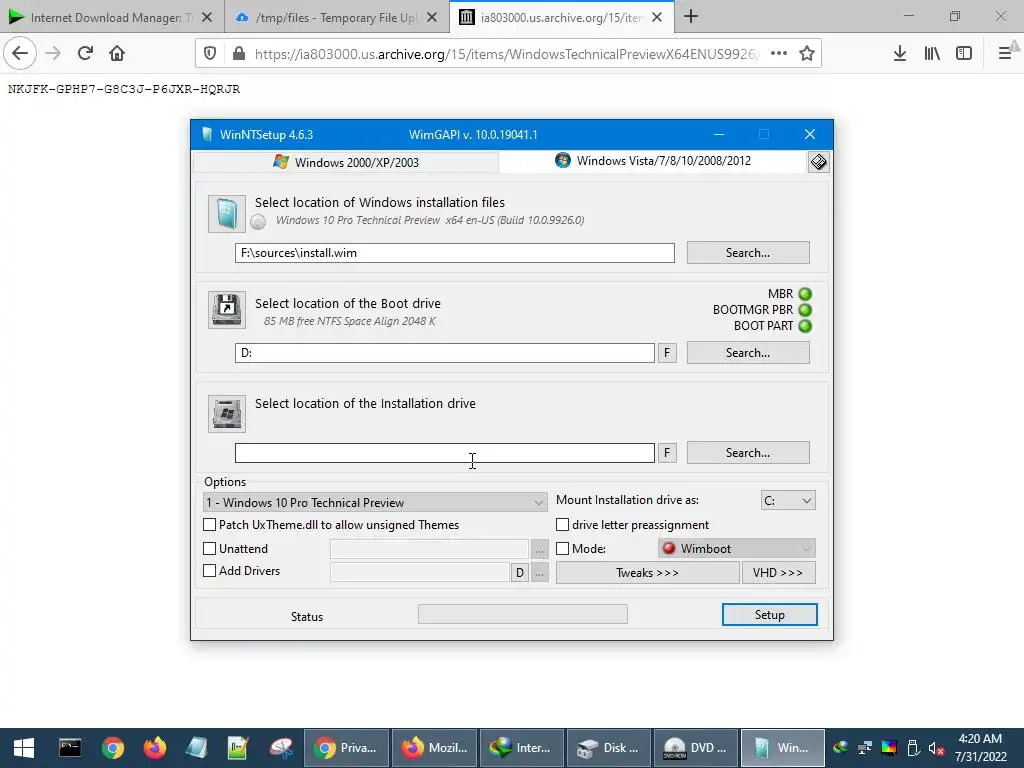Viewport: 1024px width, 768px height.
Task: Click the Windows installation files icon
Action: click(227, 214)
